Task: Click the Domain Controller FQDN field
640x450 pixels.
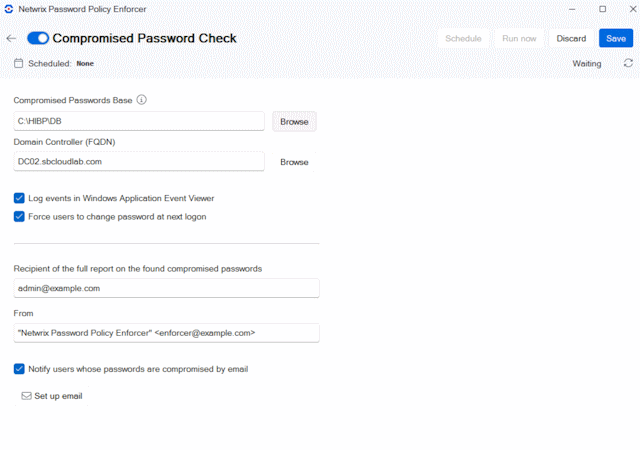Action: coord(139,162)
